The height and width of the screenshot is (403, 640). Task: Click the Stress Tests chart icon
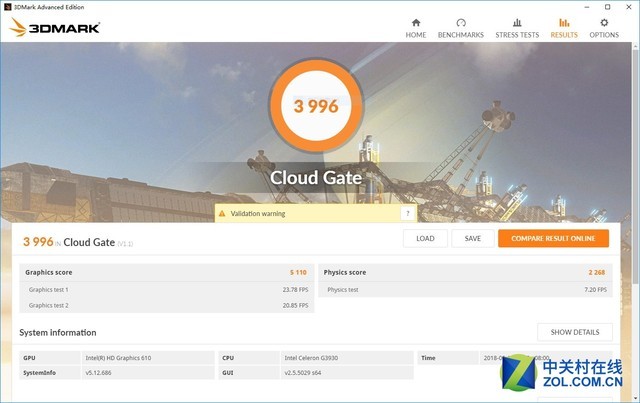point(517,22)
